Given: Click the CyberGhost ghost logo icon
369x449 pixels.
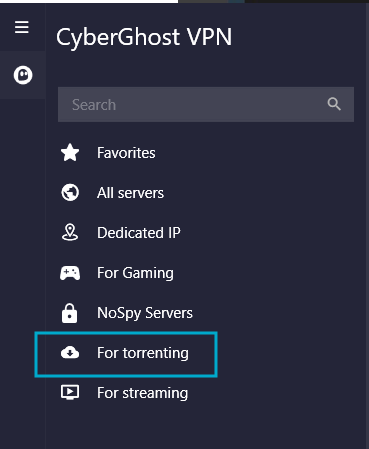Looking at the screenshot, I should point(23,75).
